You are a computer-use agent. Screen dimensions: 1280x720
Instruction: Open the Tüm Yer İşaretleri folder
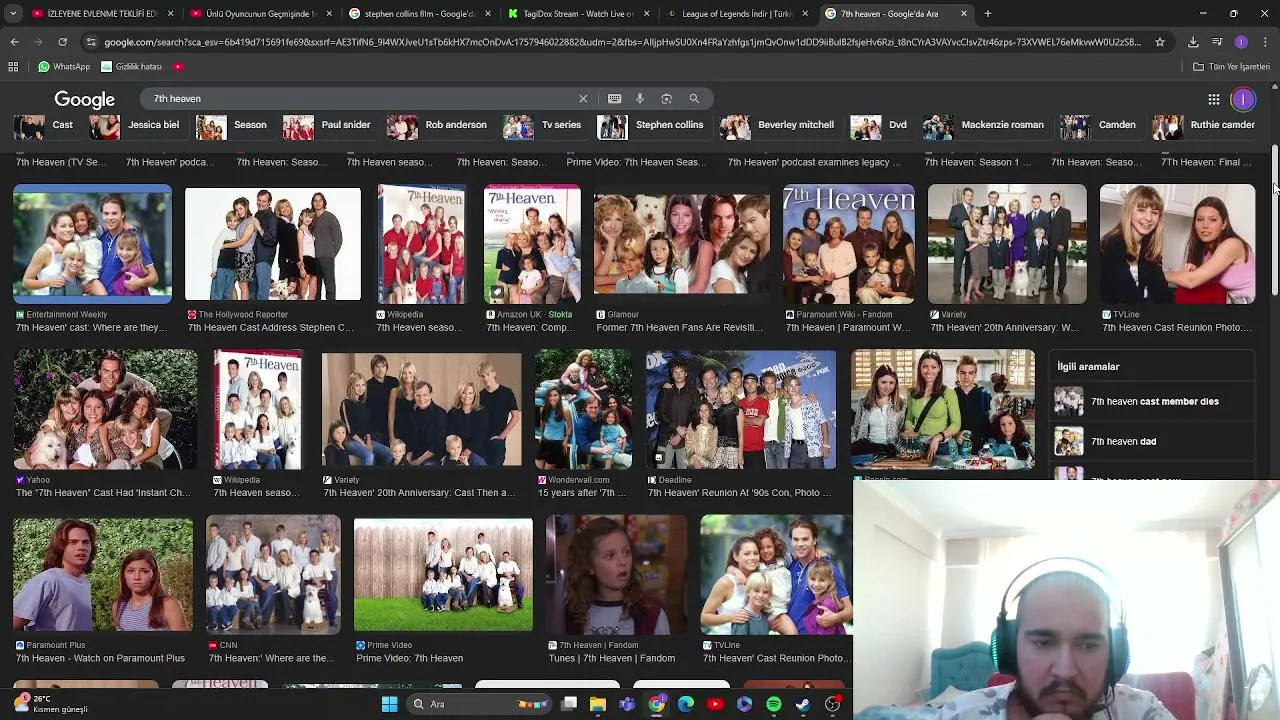click(x=1231, y=66)
